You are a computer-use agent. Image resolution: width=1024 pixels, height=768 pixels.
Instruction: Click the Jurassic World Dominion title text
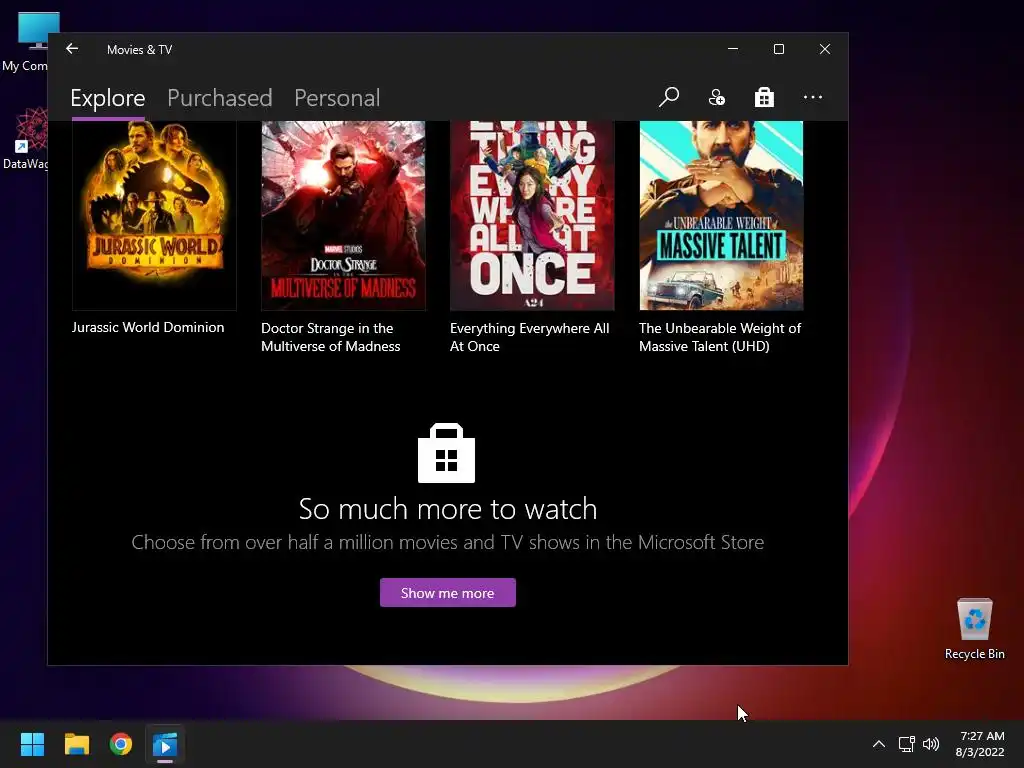(148, 327)
